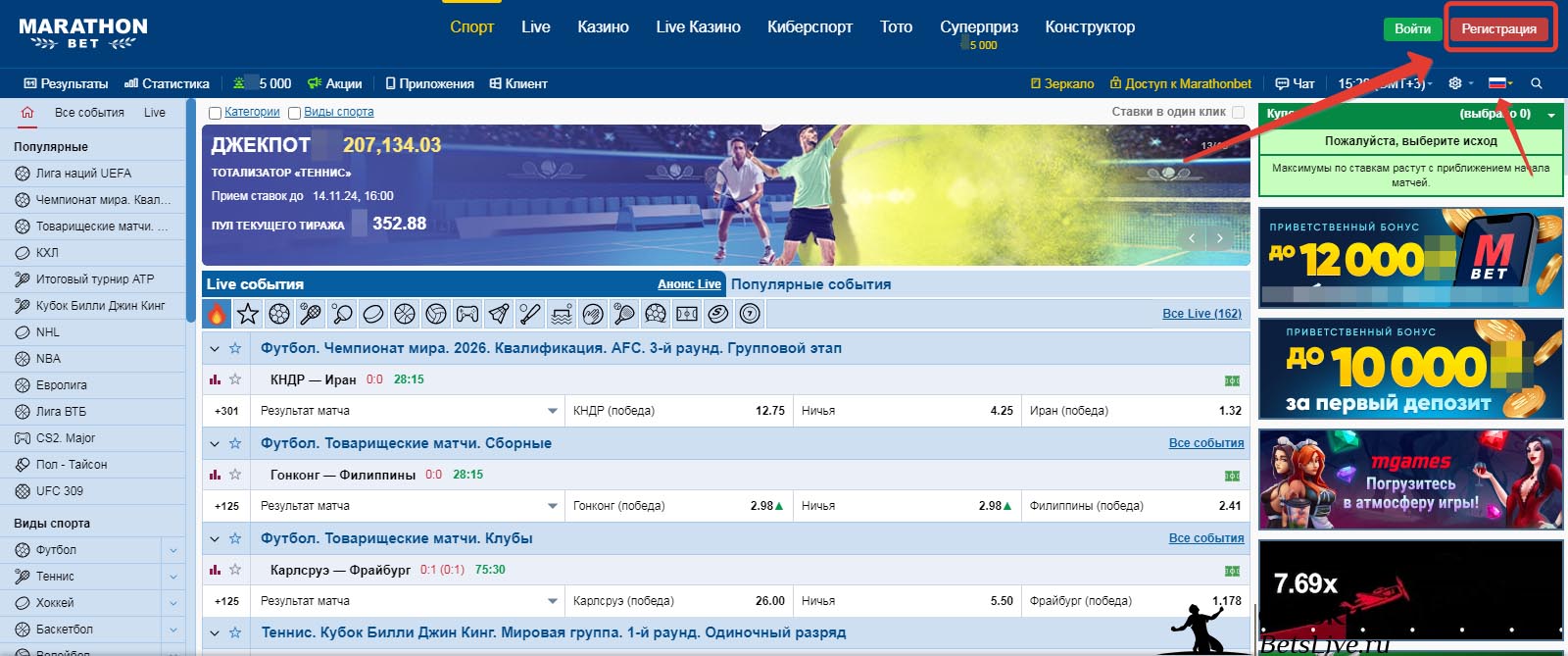Viewport: 1568px width, 656px height.
Task: Open the Live tab in top navigation
Action: tap(536, 27)
